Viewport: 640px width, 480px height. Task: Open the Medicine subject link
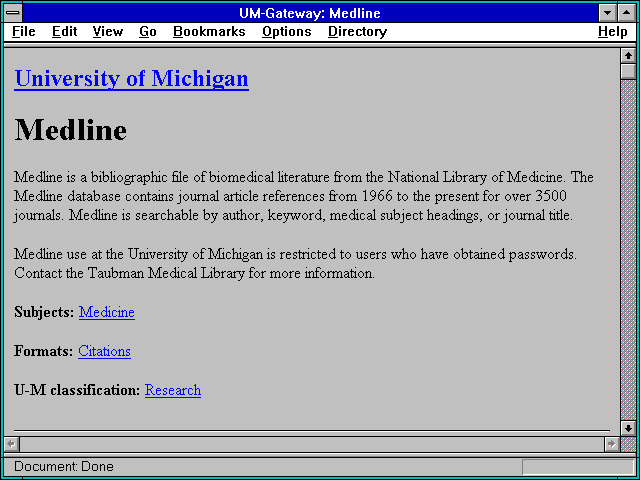click(x=107, y=312)
